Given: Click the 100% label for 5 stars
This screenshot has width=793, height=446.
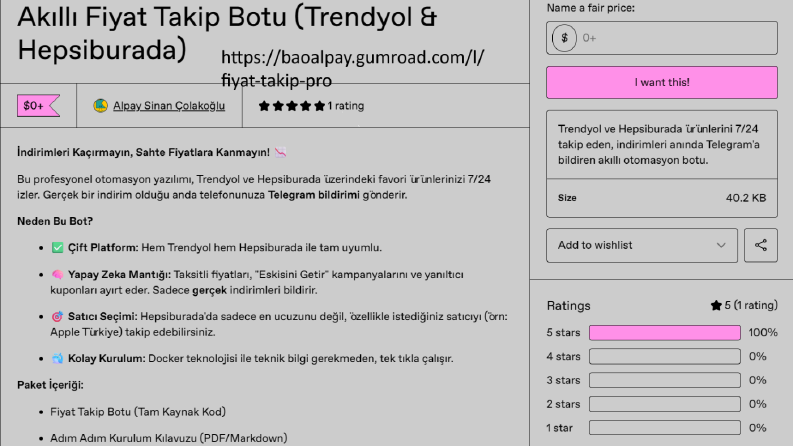Looking at the screenshot, I should (x=763, y=333).
